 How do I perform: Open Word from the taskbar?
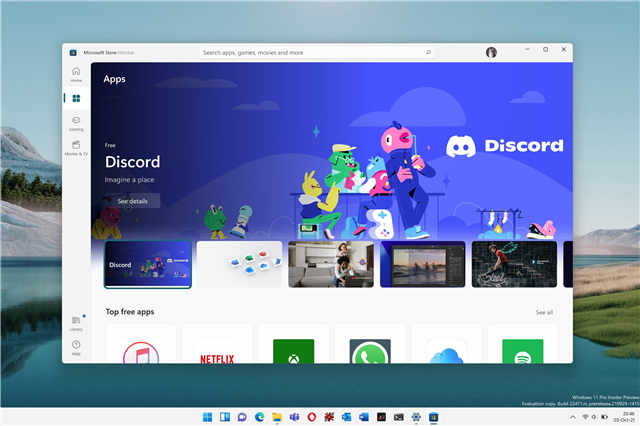(x=364, y=417)
